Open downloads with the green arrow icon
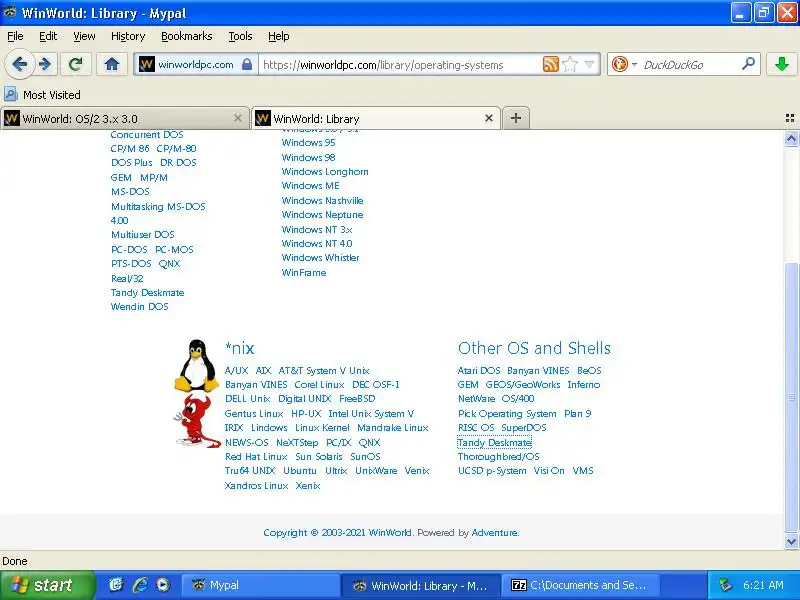 coord(782,64)
